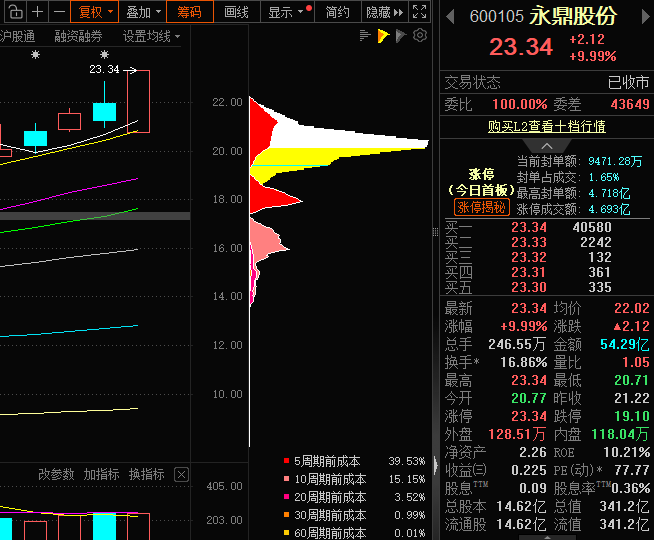Viewport: 654px width, 540px height.
Task: Click the 买五 price 23.30 row
Action: coord(528,287)
